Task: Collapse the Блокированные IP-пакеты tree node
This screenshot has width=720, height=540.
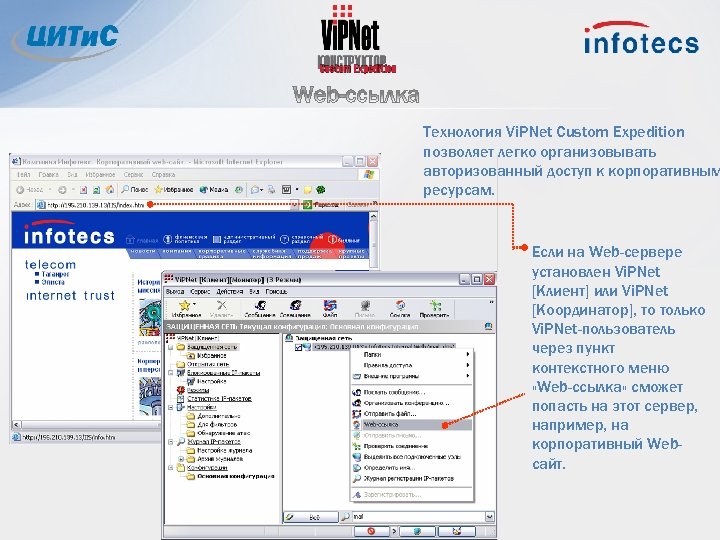Action: point(171,373)
